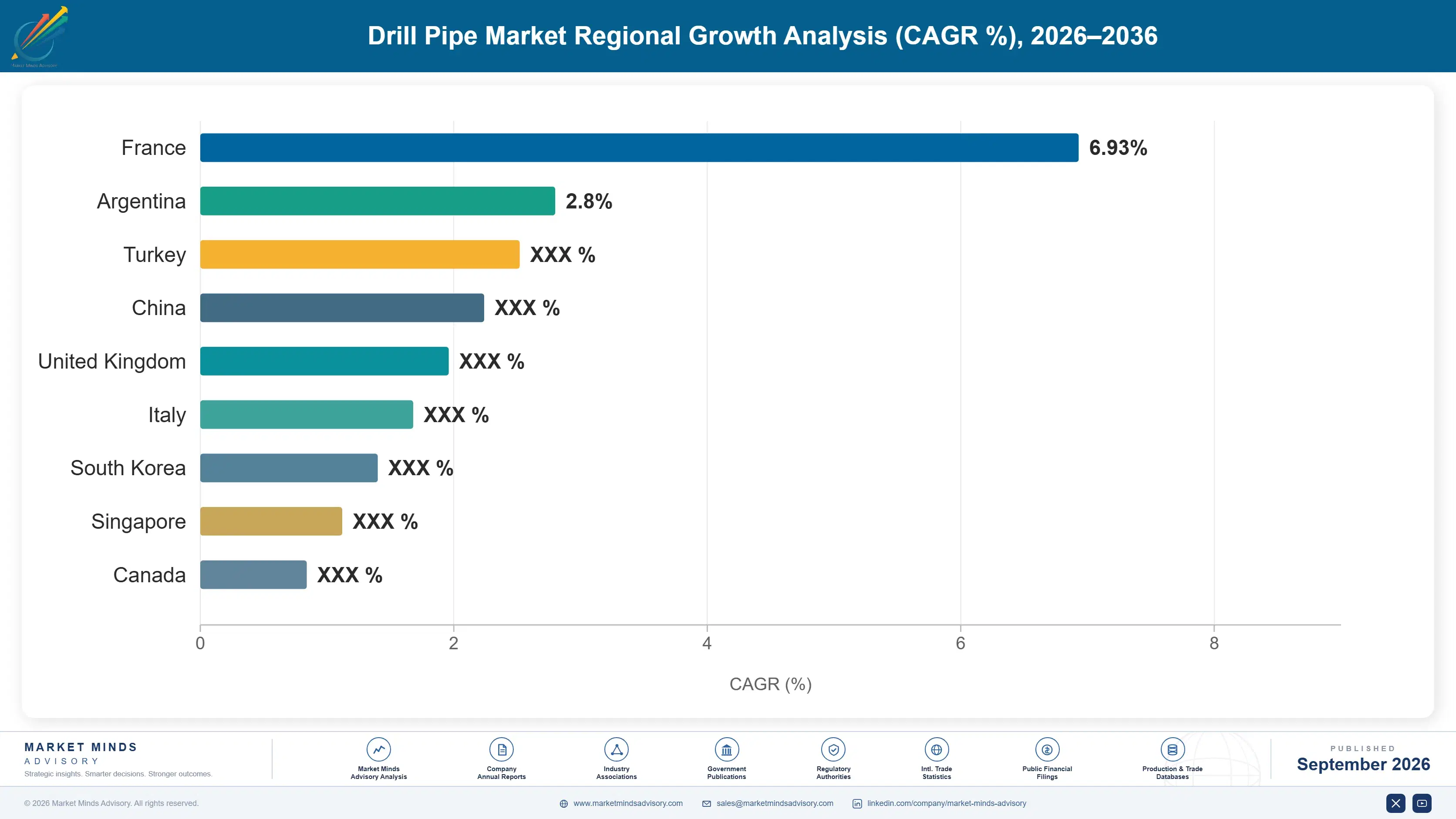Click the Industry Associations icon
This screenshot has width=1456, height=819.
[616, 749]
